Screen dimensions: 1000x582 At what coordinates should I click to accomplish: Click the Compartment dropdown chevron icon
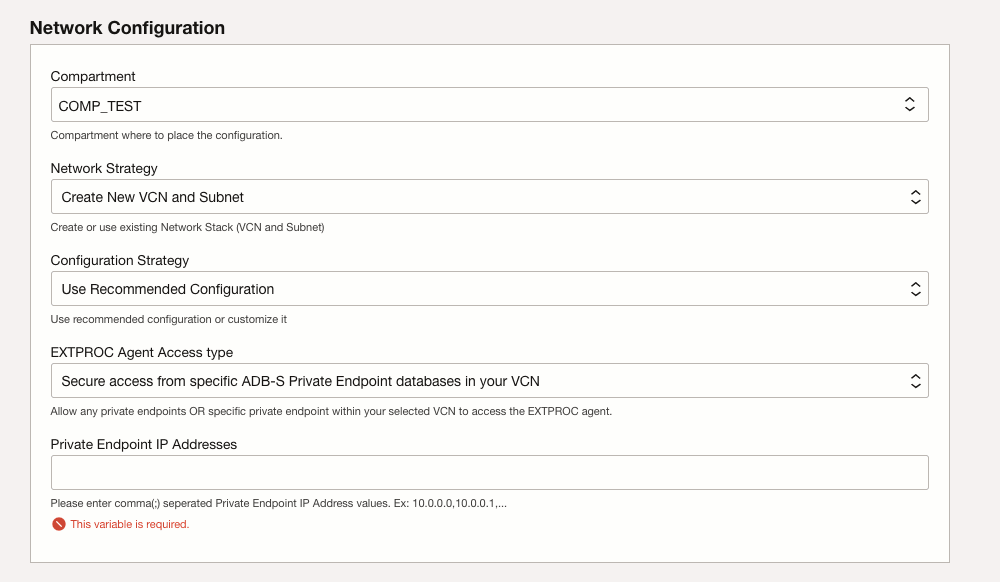[x=911, y=103]
